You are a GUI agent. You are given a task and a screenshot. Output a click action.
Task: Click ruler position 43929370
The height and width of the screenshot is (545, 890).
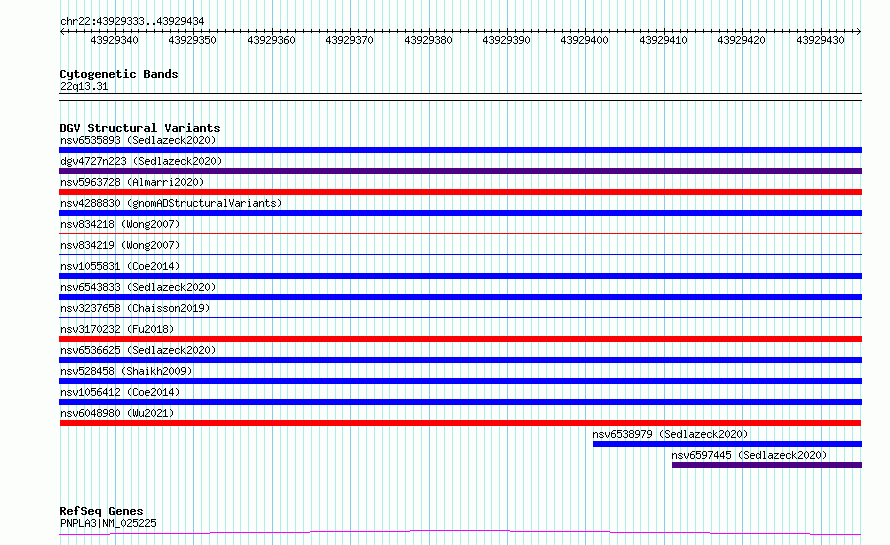[350, 40]
